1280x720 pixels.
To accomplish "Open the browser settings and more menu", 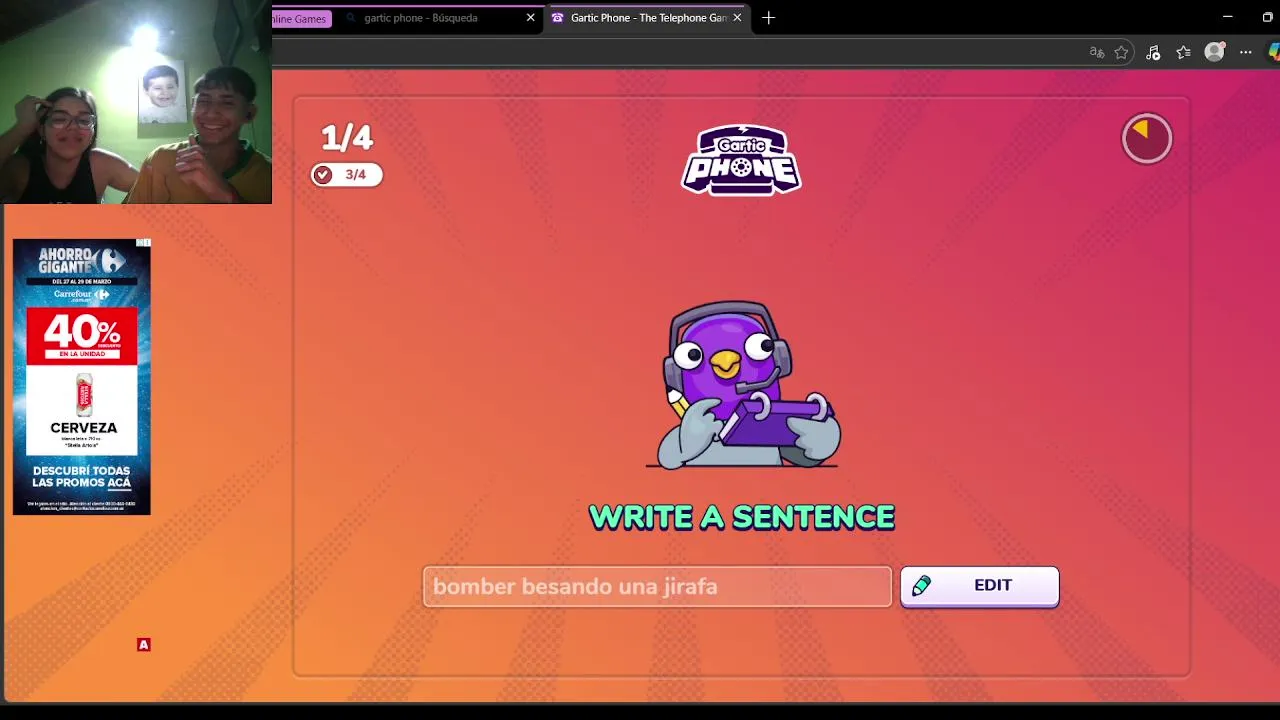I will pyautogui.click(x=1246, y=53).
